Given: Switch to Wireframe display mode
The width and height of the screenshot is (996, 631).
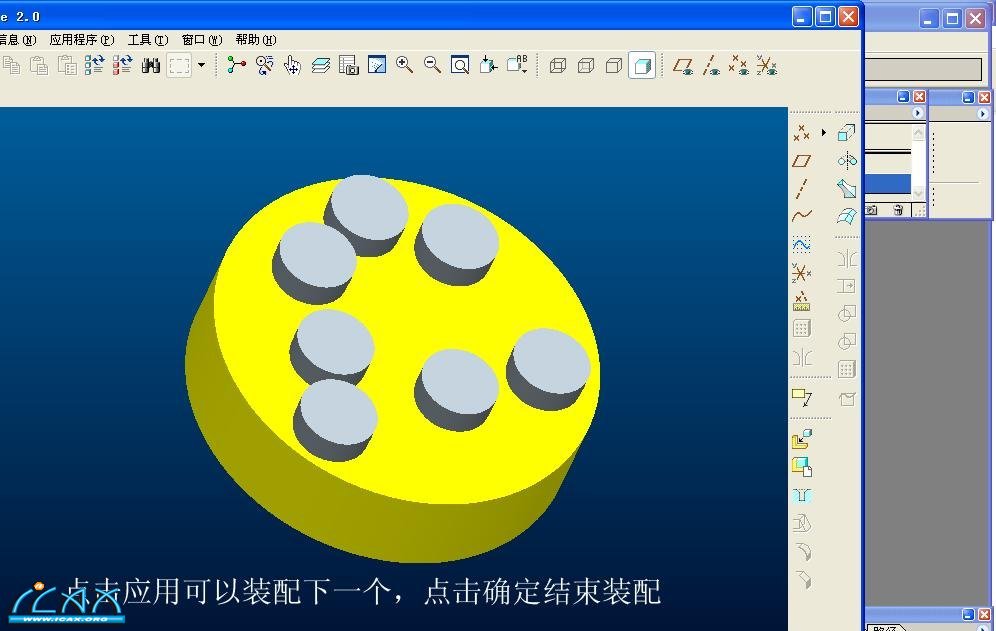Looking at the screenshot, I should click(x=558, y=66).
